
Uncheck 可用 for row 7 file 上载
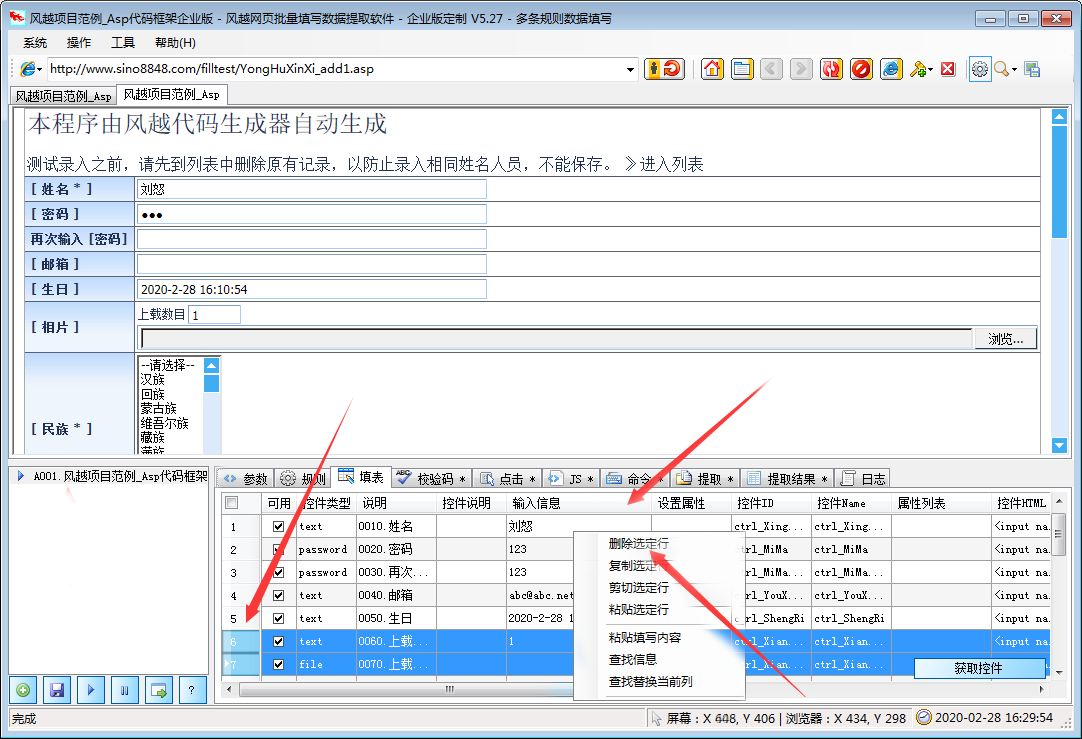(x=279, y=664)
